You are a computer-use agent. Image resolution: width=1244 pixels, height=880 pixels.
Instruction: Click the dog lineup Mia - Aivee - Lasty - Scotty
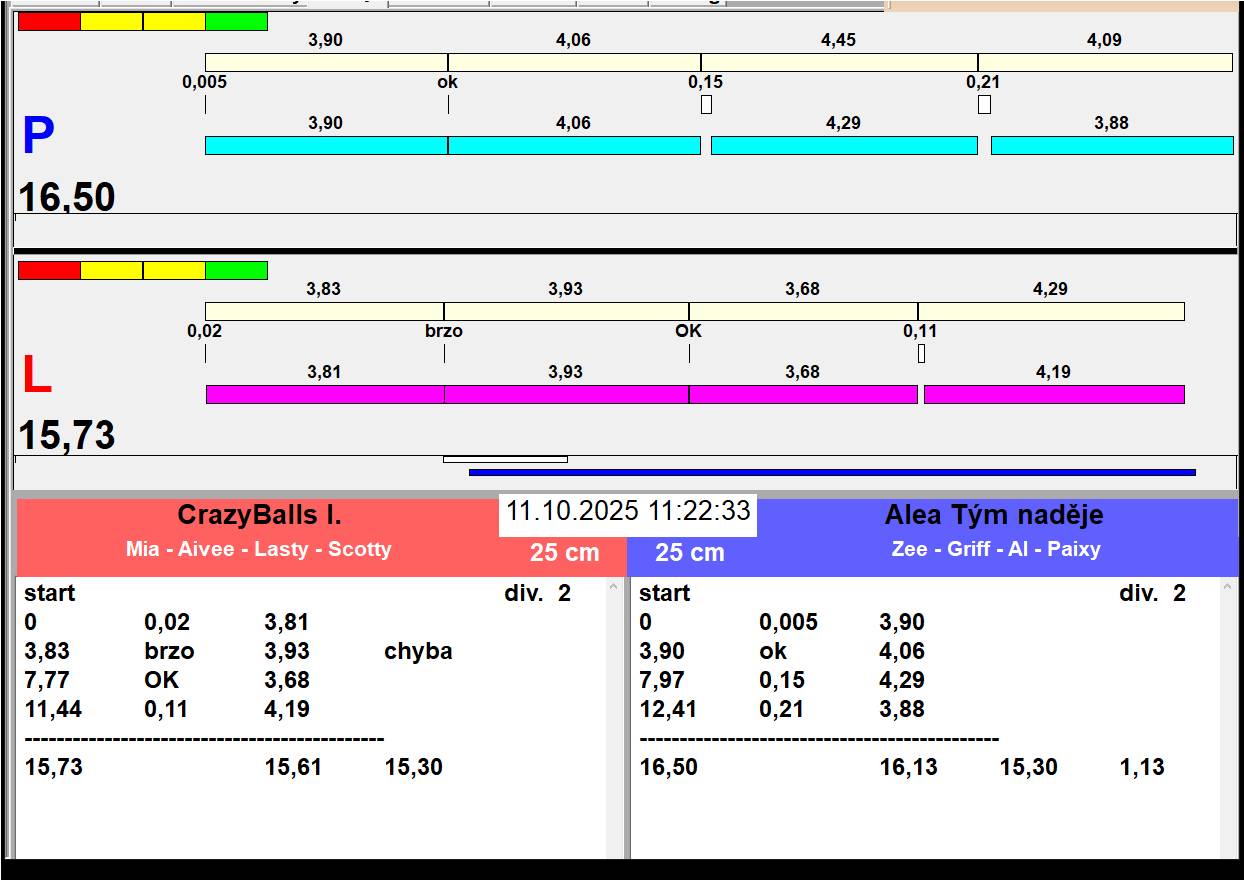click(x=259, y=549)
